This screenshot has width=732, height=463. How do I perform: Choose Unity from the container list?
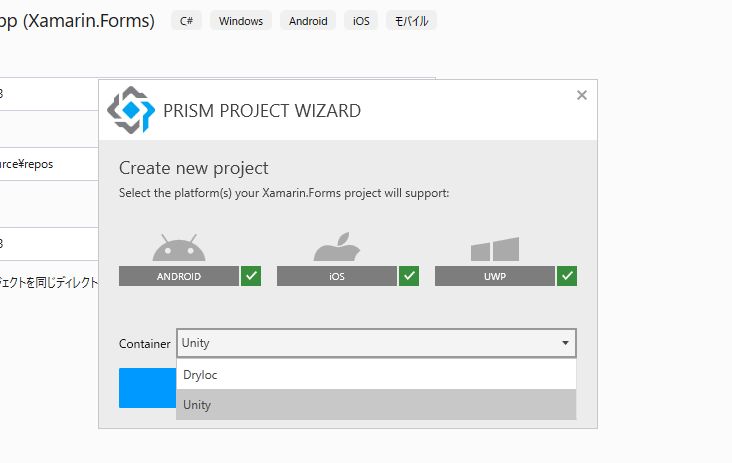[x=376, y=405]
